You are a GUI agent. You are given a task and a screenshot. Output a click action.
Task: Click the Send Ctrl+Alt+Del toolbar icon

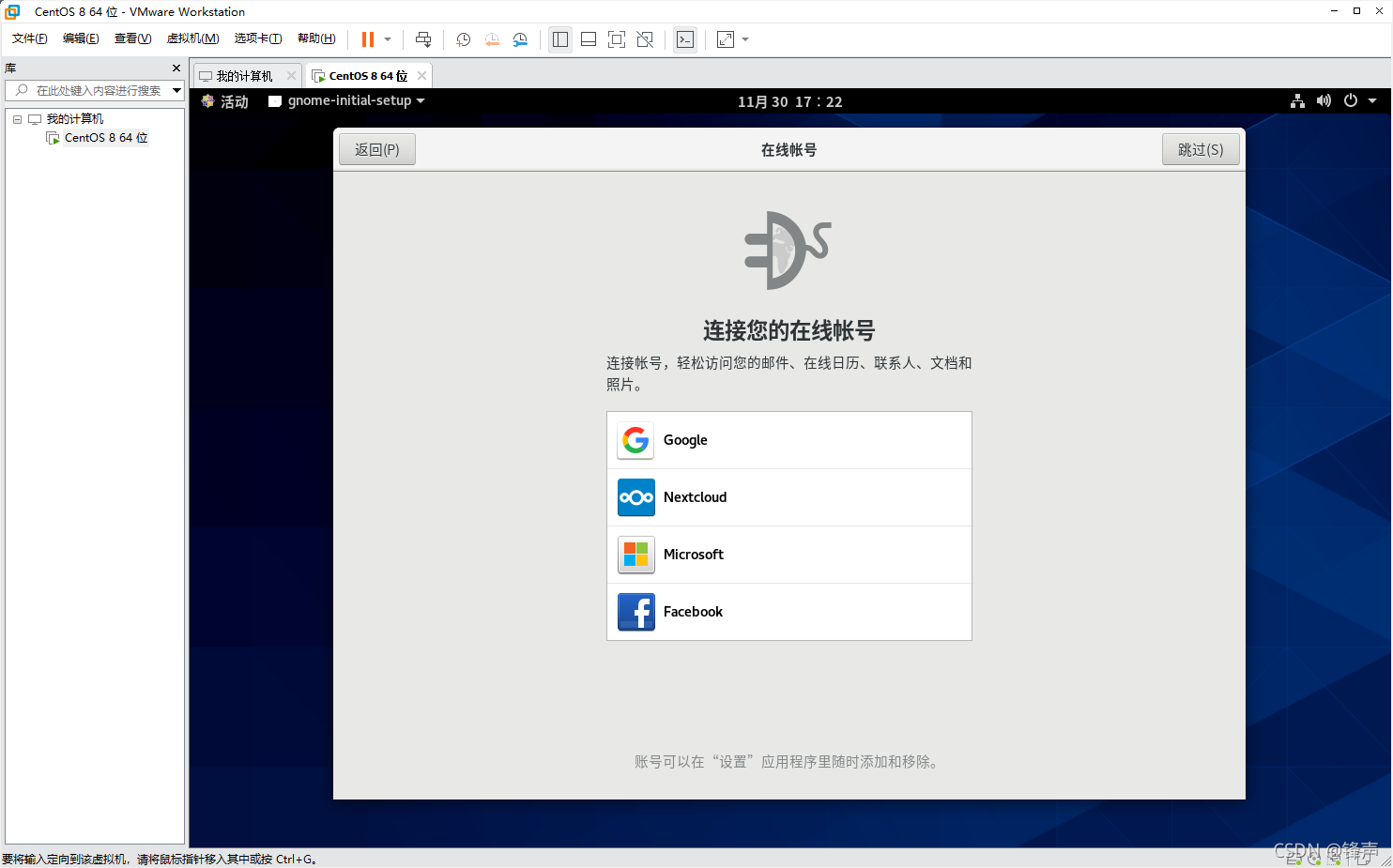click(x=423, y=39)
